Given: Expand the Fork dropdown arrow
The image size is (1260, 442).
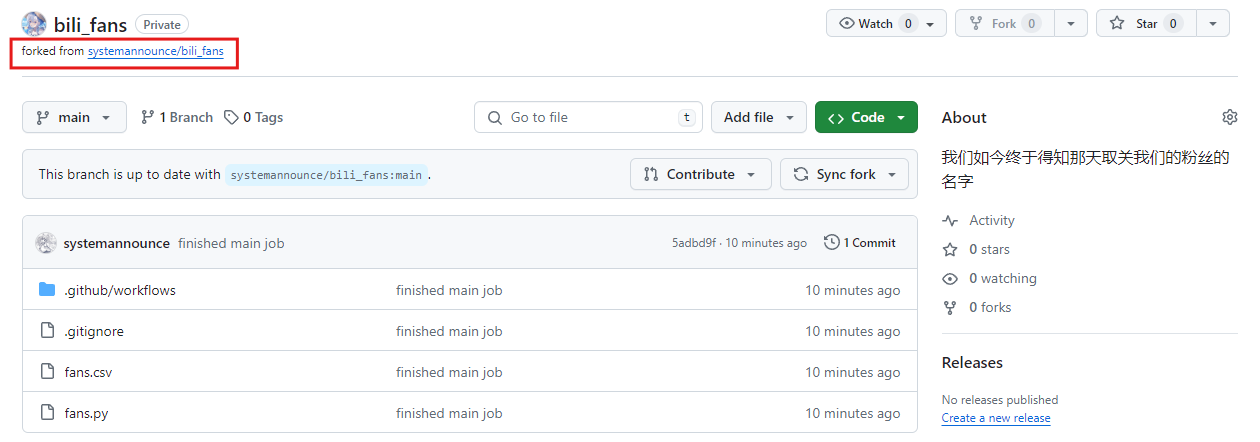Looking at the screenshot, I should [x=1071, y=24].
